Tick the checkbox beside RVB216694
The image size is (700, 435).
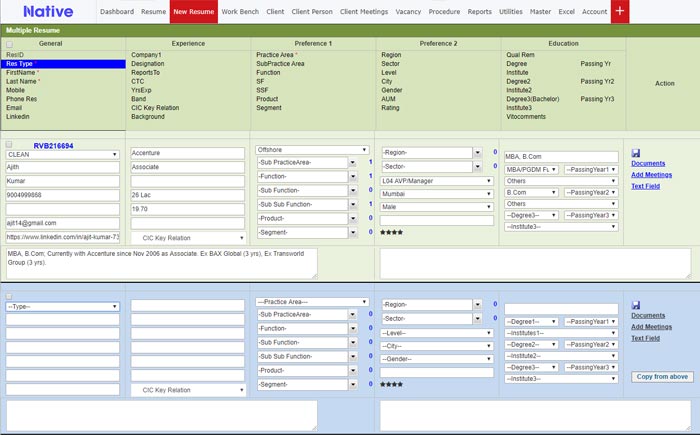pos(9,144)
